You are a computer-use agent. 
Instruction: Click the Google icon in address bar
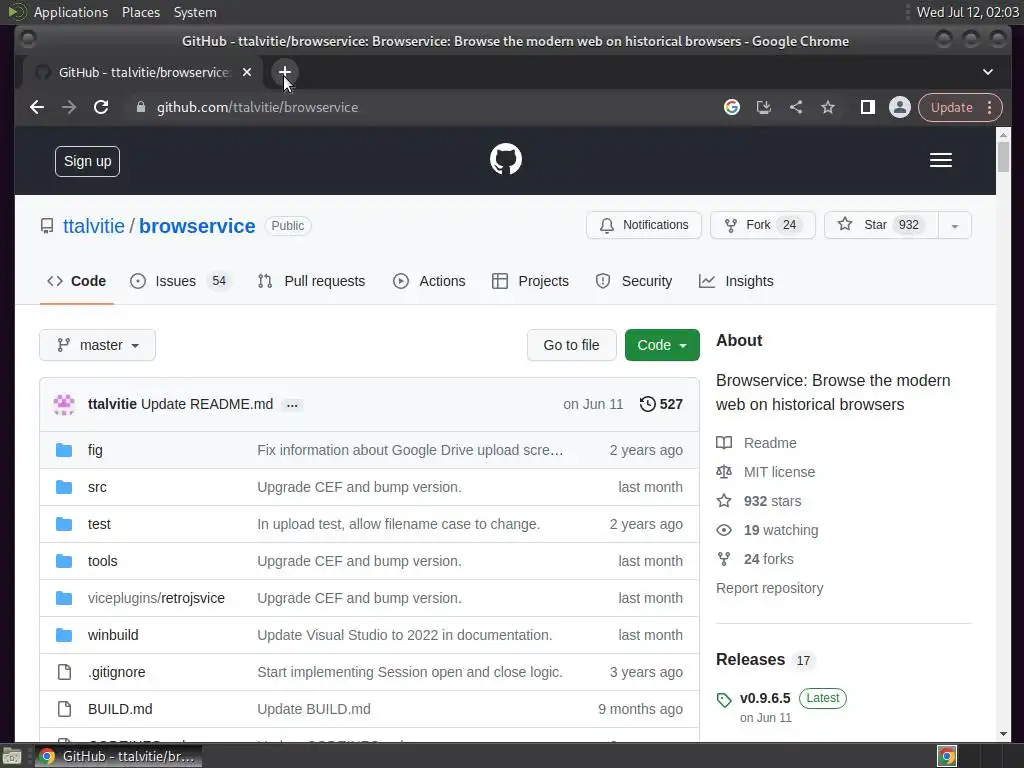(731, 107)
